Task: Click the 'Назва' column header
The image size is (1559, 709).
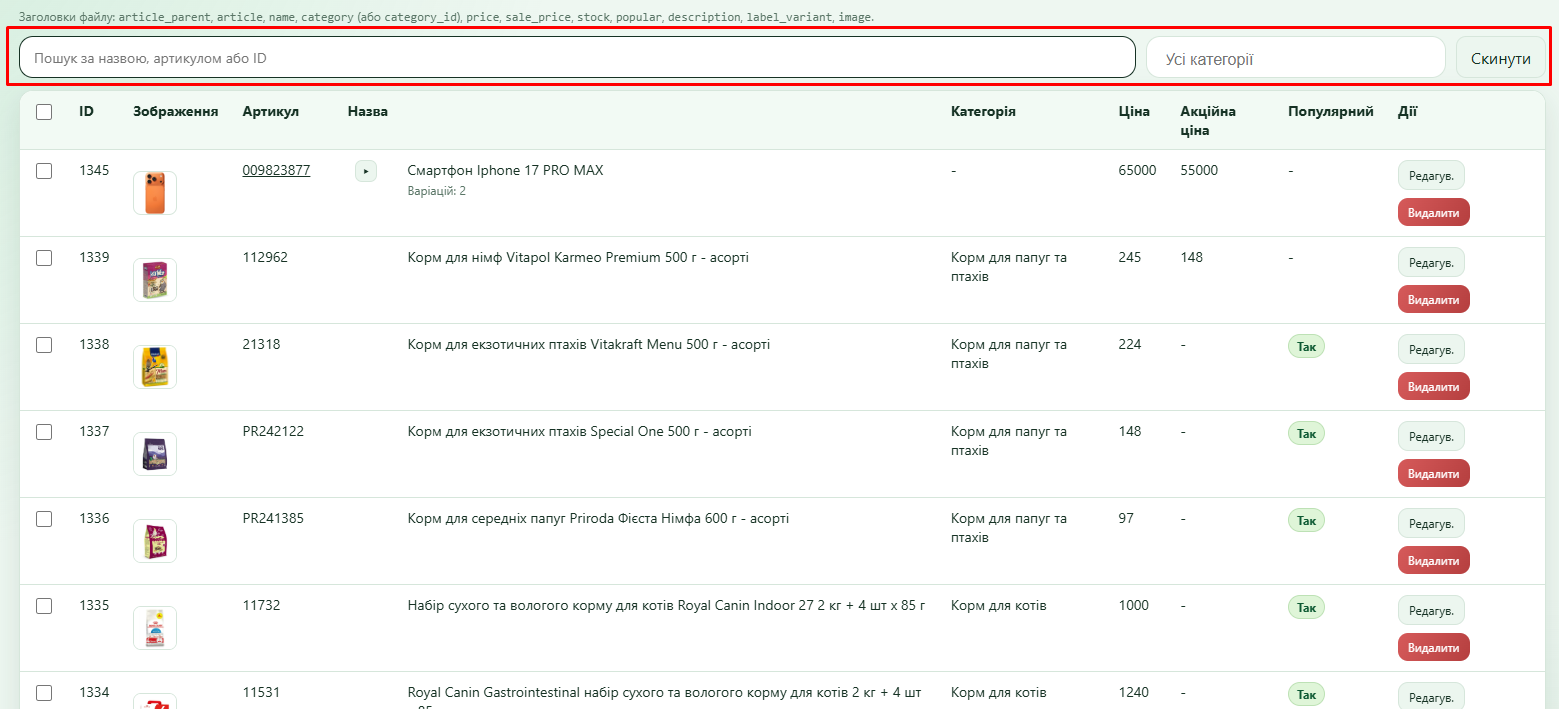Action: pyautogui.click(x=368, y=111)
